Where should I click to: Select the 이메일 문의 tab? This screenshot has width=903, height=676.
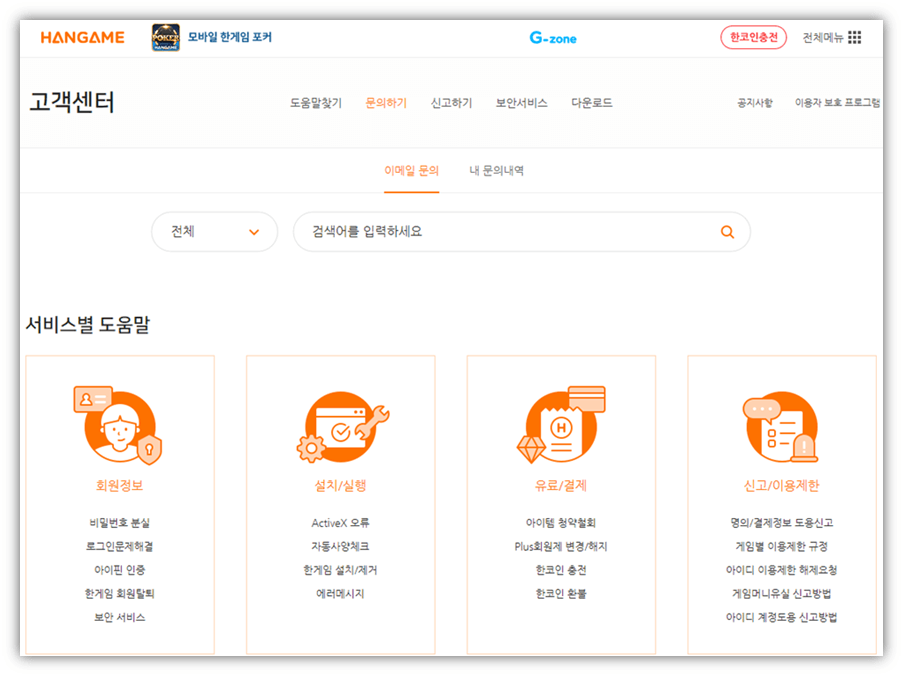[x=411, y=169]
